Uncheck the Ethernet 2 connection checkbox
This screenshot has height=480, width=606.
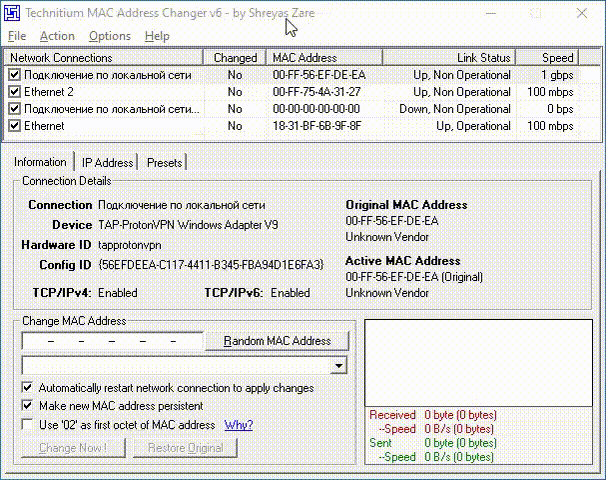(14, 92)
